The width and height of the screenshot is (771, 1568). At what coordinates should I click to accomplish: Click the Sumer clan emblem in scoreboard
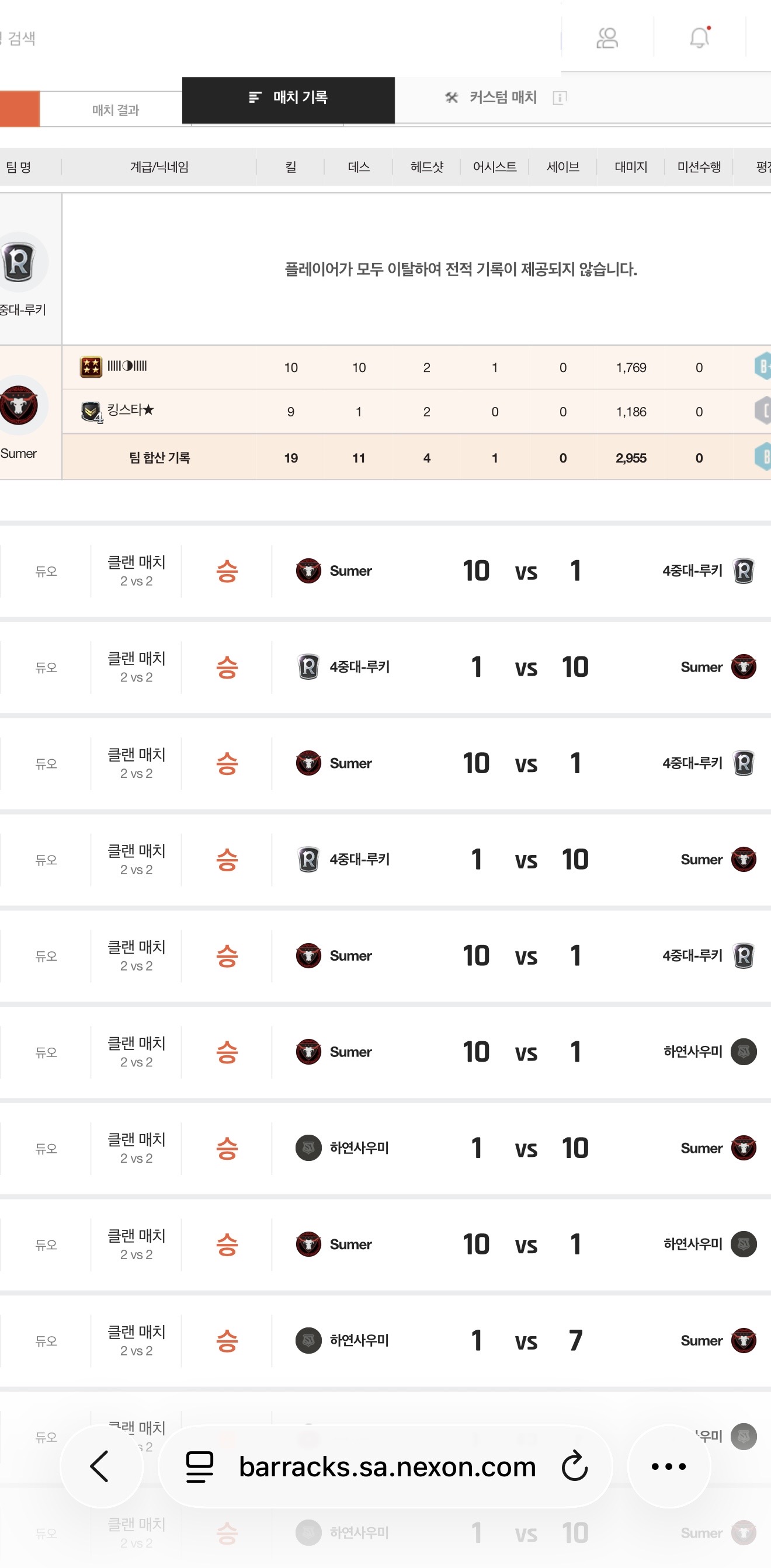point(19,405)
